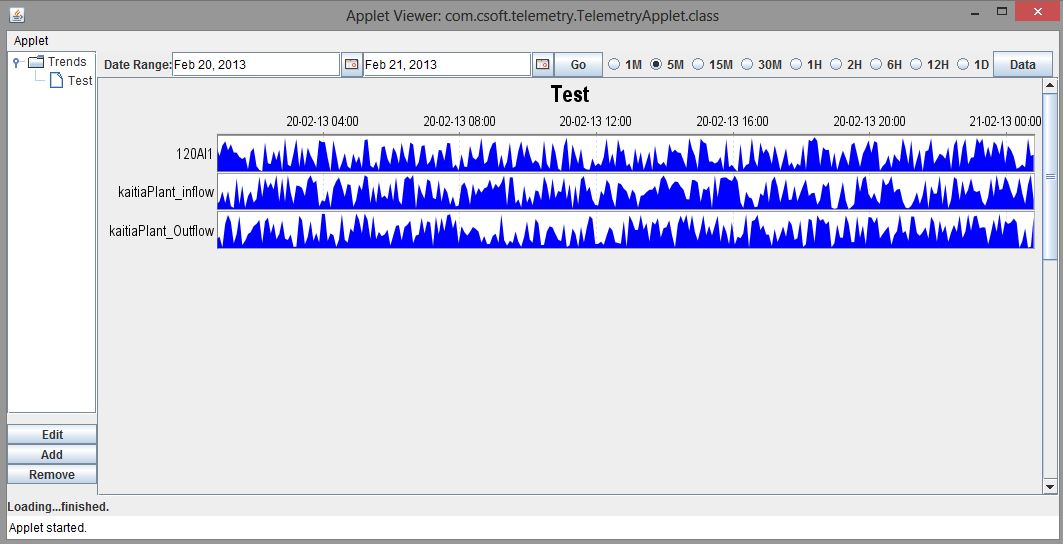Click the start date field Feb 20, 2013

pos(256,64)
